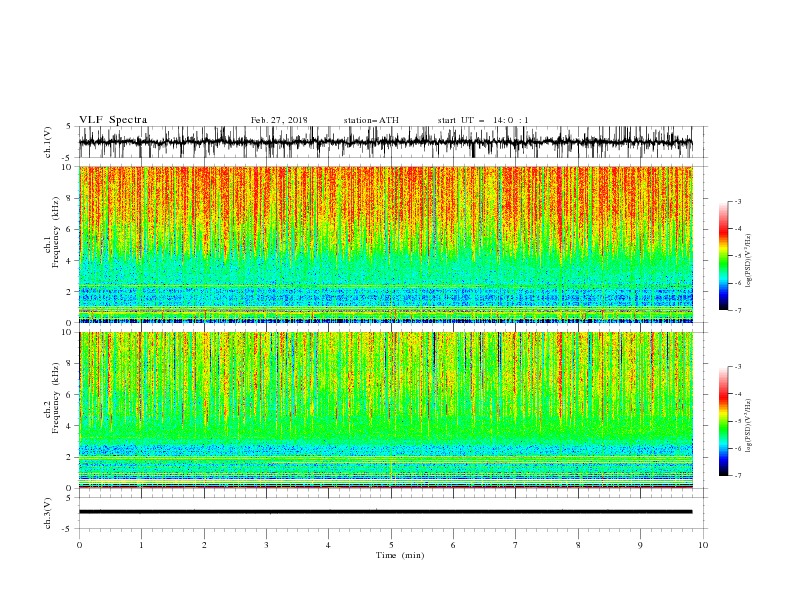
Task: Select the date "Feb. 27, 2018"
Action: pos(279,120)
